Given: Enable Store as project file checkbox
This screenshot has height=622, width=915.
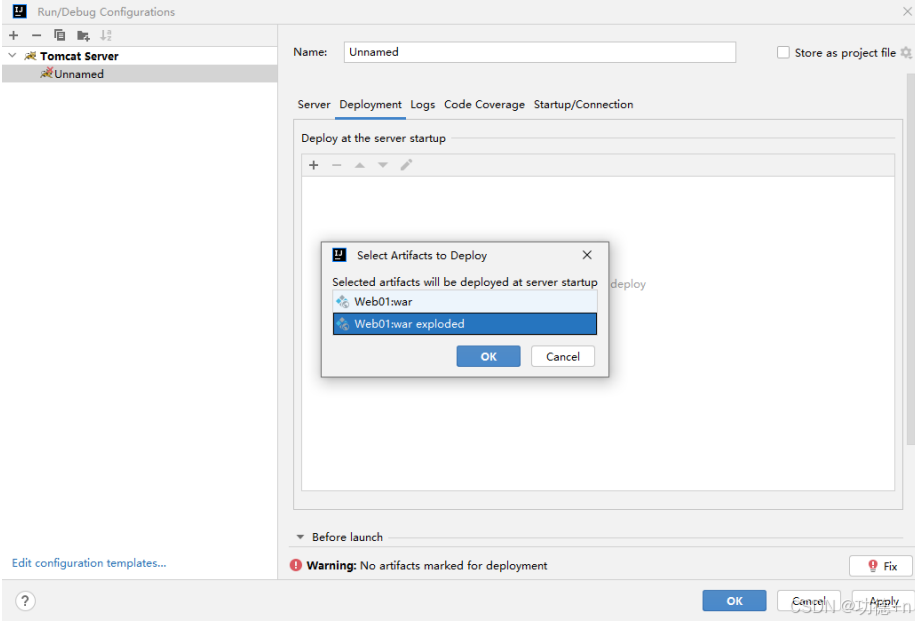Looking at the screenshot, I should pos(783,53).
